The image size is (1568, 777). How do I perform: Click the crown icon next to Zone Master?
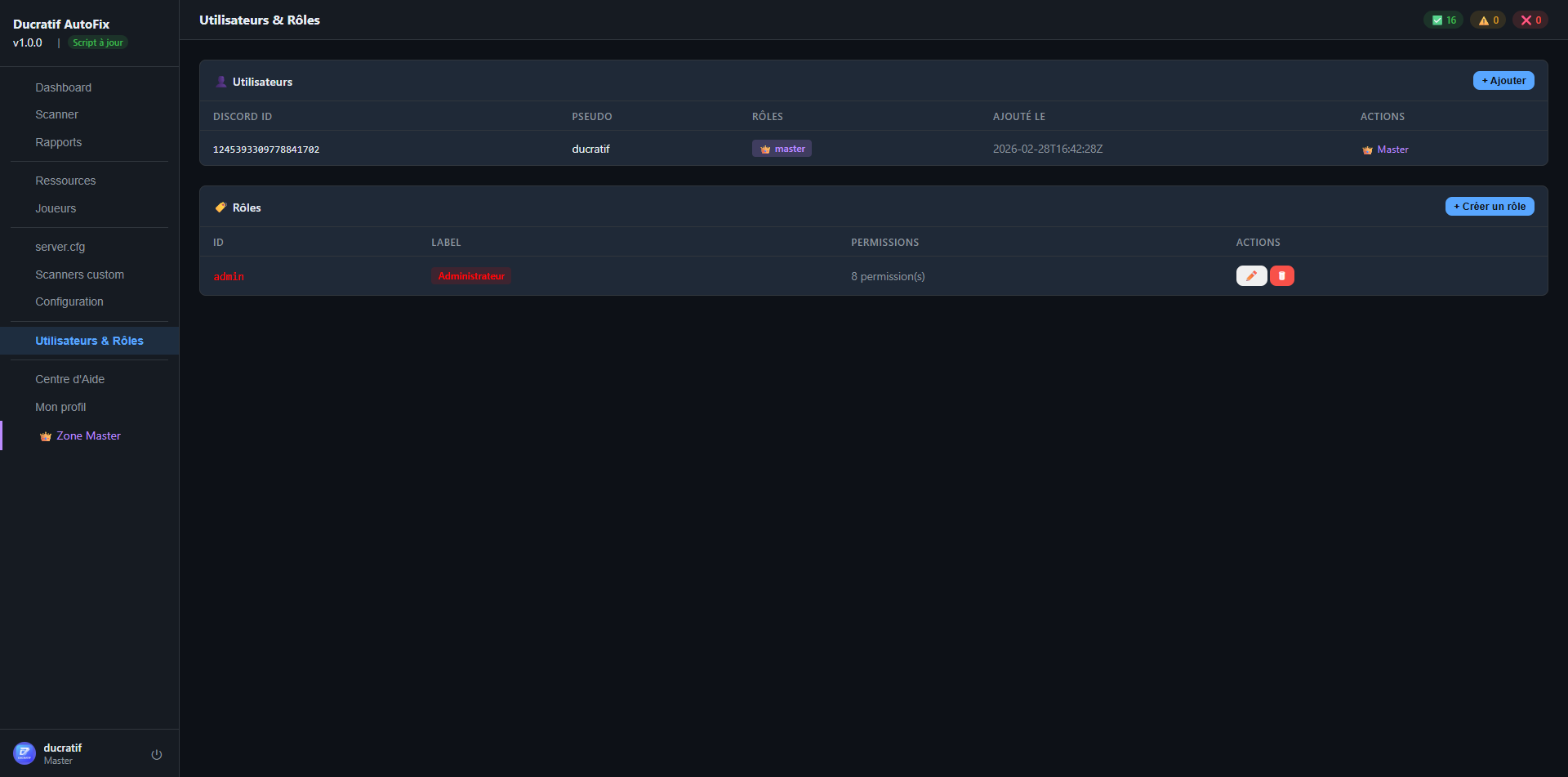point(45,435)
